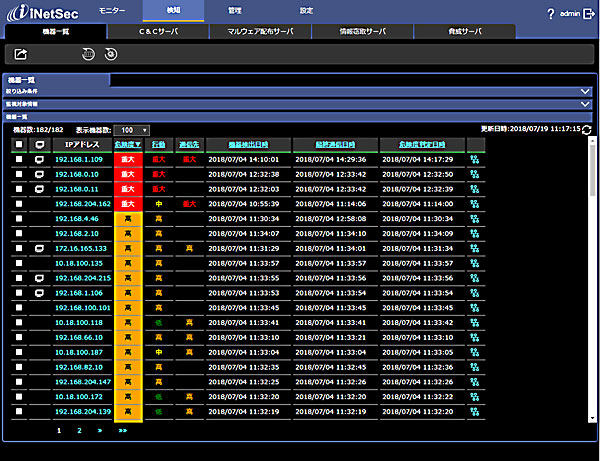The width and height of the screenshot is (600, 461).
Task: Open the 表示機器数 dropdown showing 100
Action: coord(131,130)
